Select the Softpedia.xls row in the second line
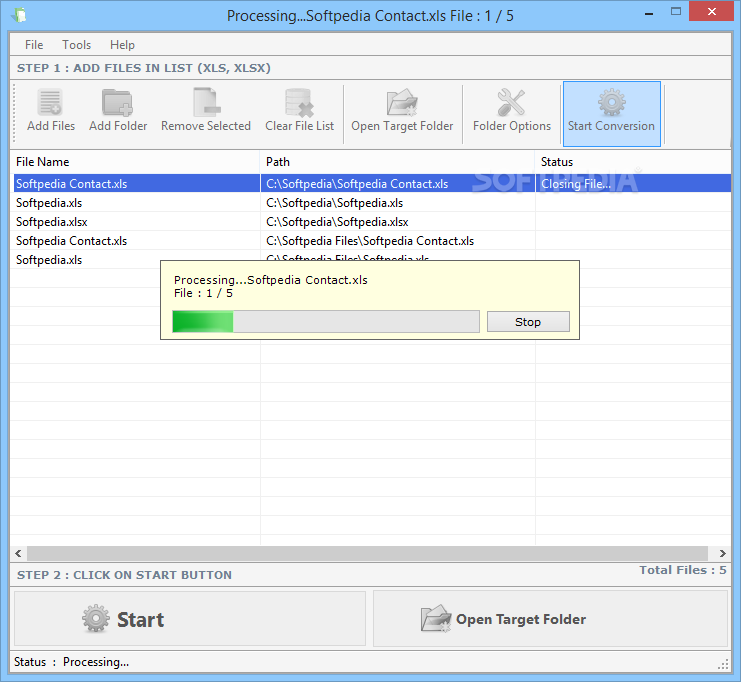This screenshot has width=741, height=682. [x=372, y=203]
